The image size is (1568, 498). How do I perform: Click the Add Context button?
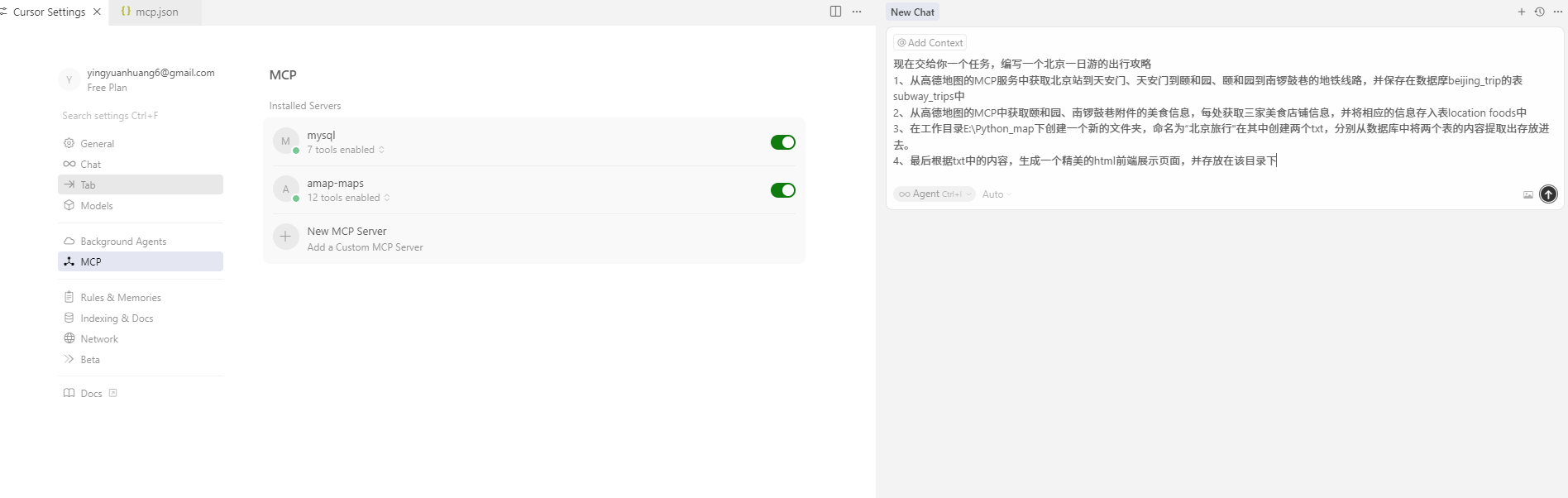pos(930,43)
